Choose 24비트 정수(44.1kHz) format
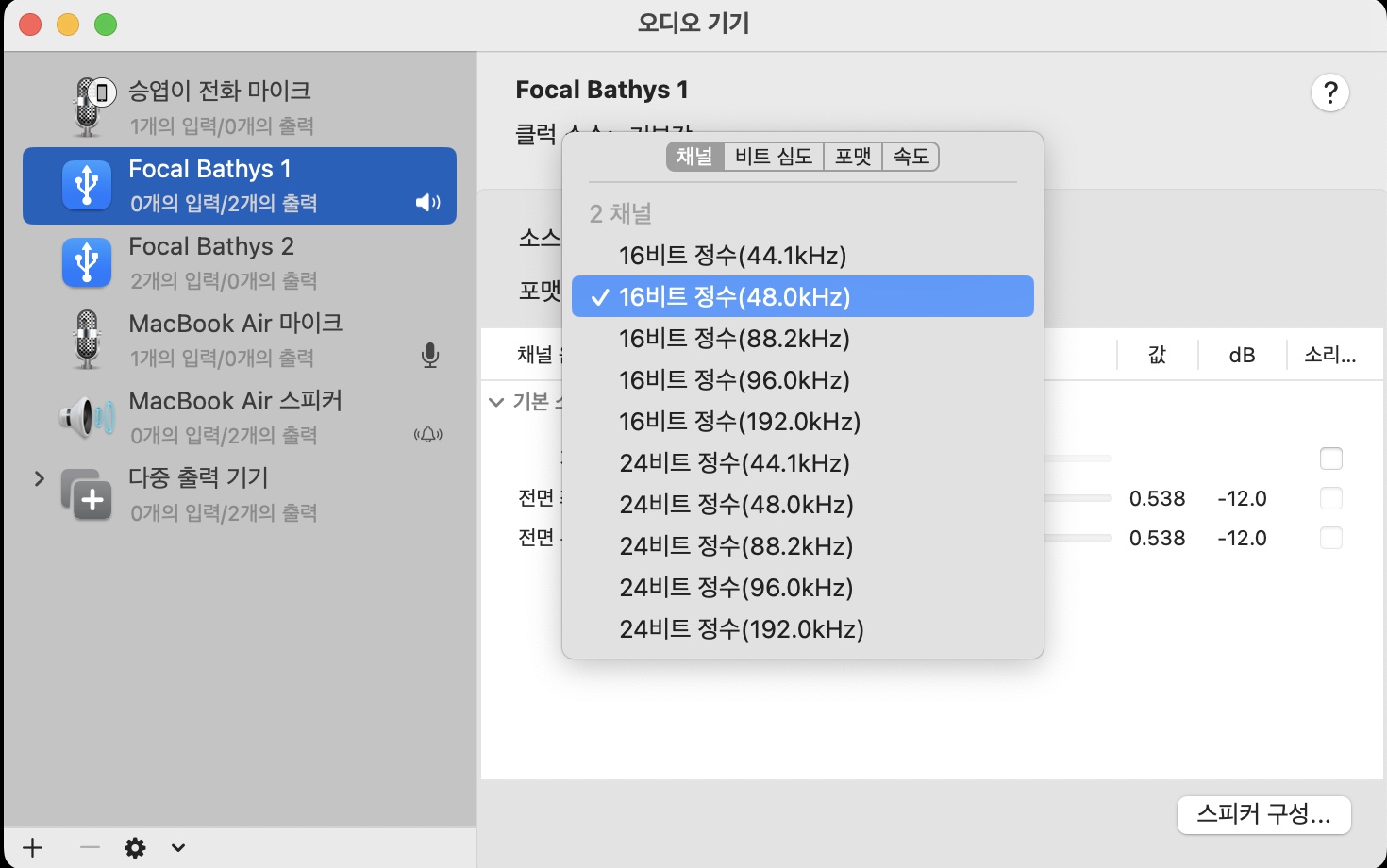Screen dimensions: 1387x868 (x=803, y=462)
